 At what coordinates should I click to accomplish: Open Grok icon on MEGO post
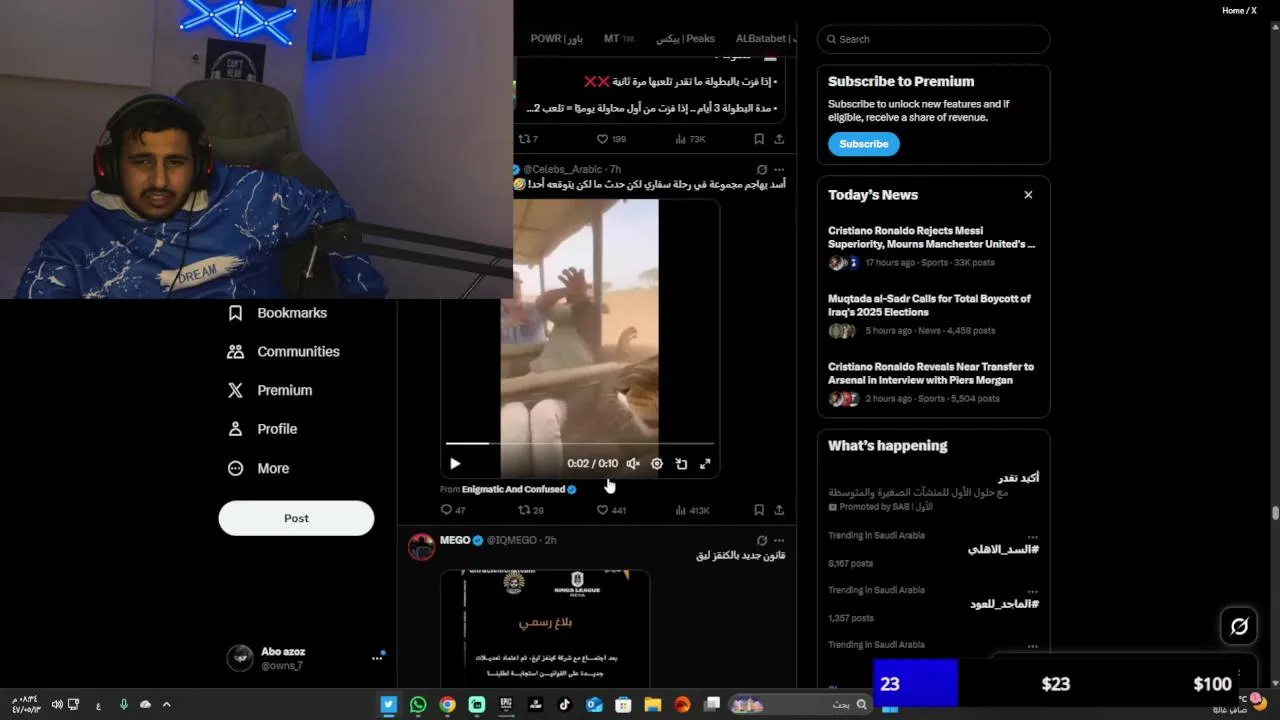[x=762, y=540]
